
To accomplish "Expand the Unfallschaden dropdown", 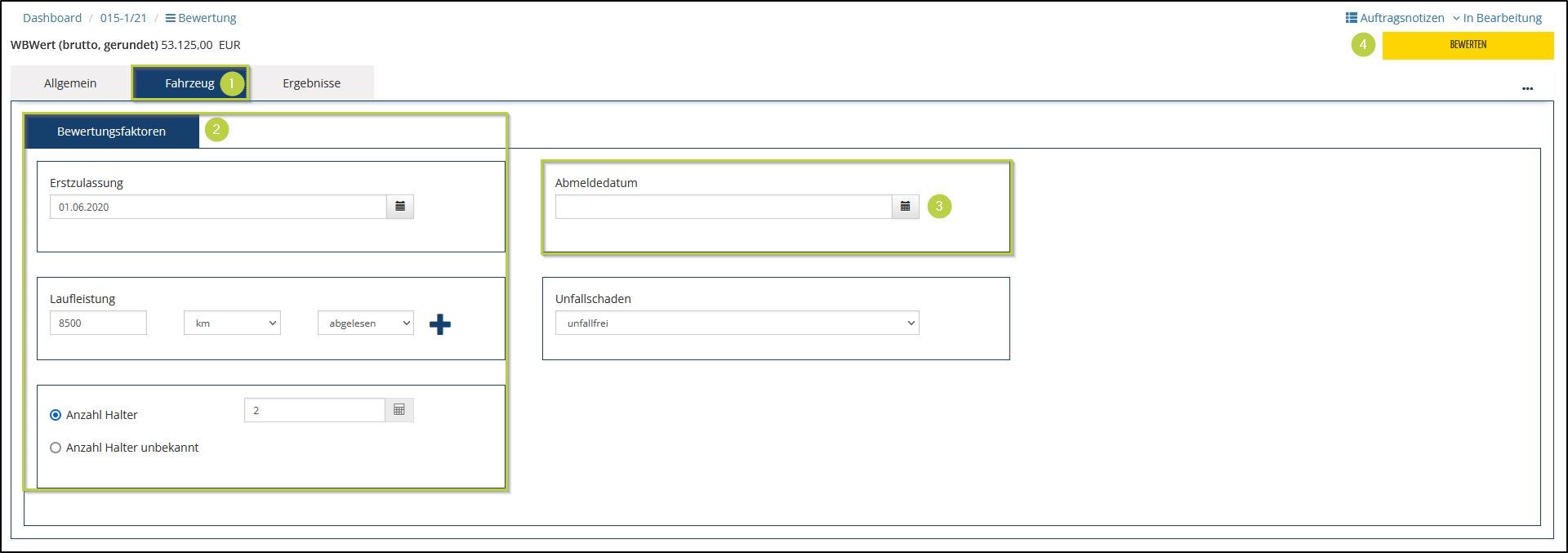I will pos(737,323).
